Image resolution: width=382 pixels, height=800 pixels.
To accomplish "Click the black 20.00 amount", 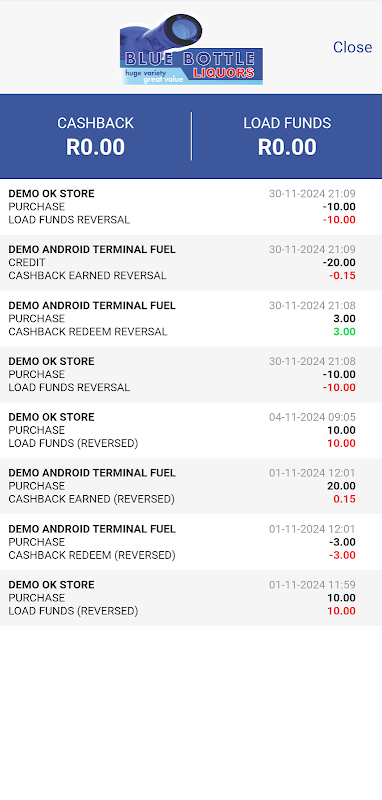I will [341, 486].
